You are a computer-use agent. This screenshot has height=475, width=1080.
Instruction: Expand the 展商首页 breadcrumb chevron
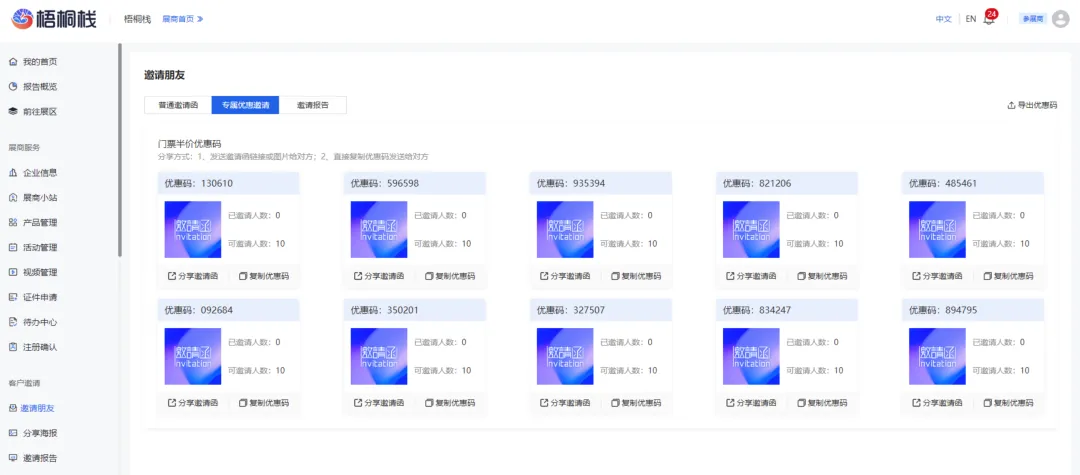click(x=200, y=19)
